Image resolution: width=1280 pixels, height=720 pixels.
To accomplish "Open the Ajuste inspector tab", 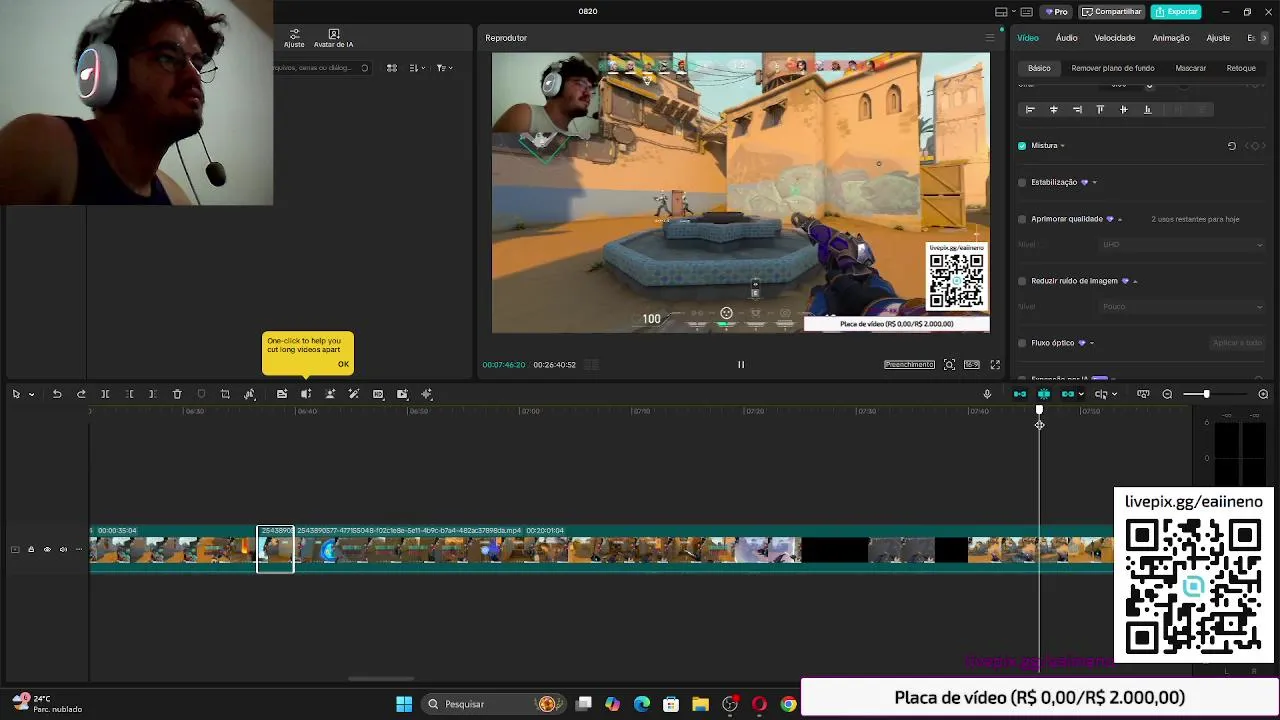I will [x=1218, y=38].
